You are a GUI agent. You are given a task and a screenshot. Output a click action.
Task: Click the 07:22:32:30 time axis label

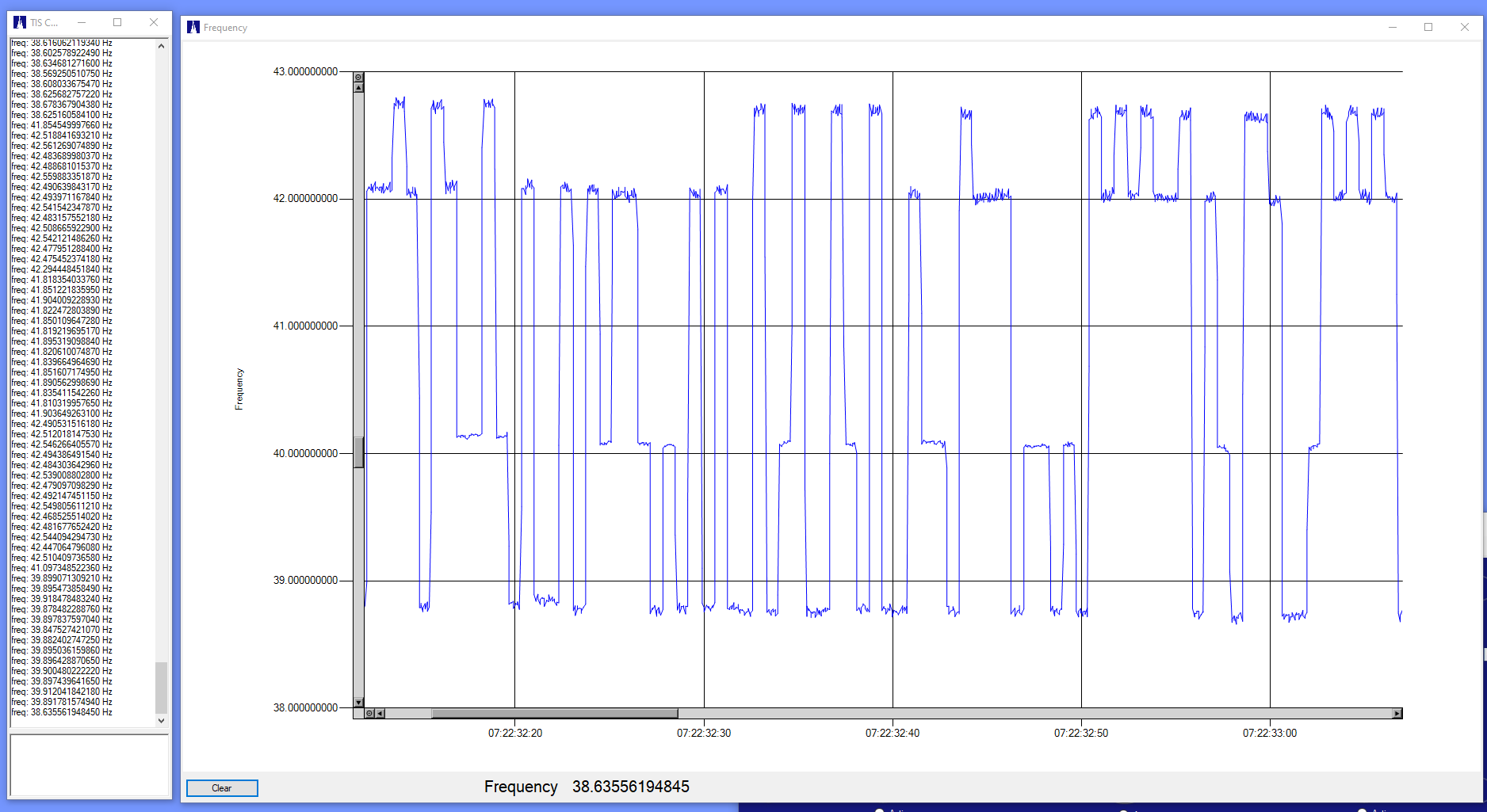704,733
